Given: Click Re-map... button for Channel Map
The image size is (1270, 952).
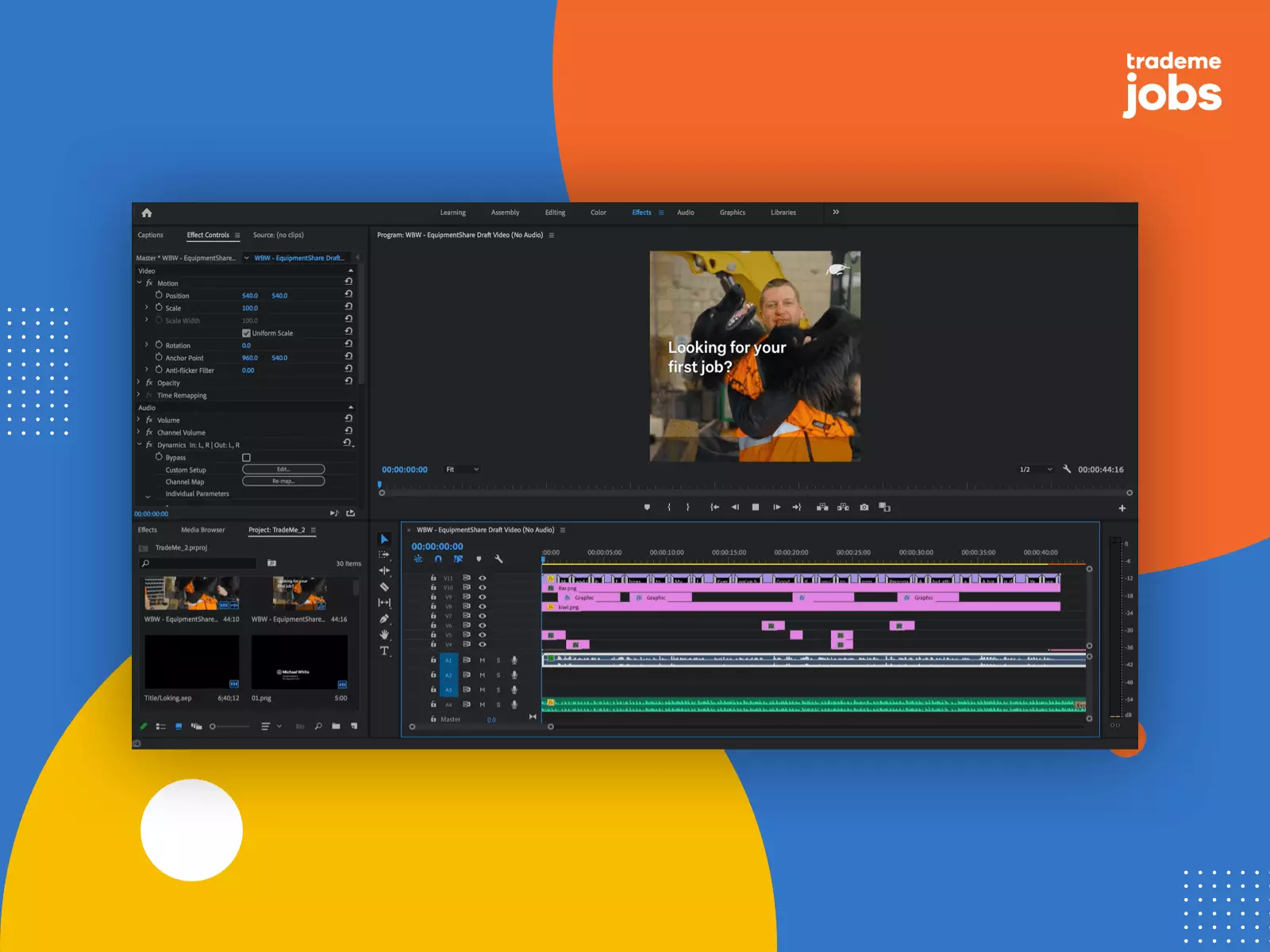Looking at the screenshot, I should [283, 481].
